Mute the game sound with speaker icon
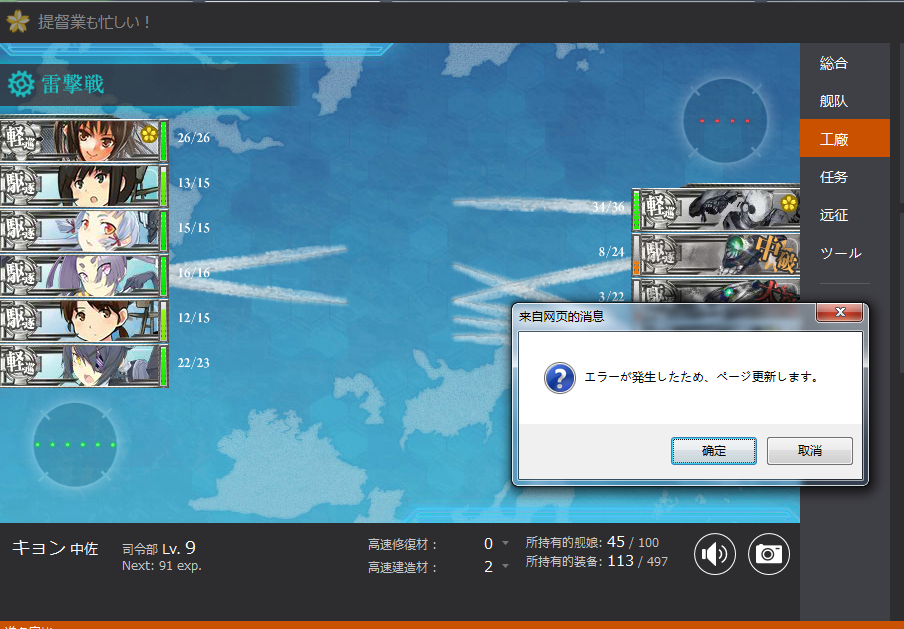 click(x=714, y=554)
